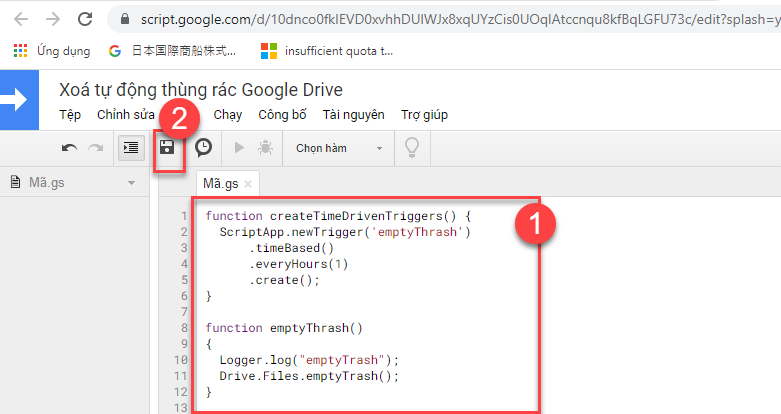Open the Tài nguyên menu
Image resolution: width=781 pixels, height=414 pixels.
pyautogui.click(x=354, y=115)
